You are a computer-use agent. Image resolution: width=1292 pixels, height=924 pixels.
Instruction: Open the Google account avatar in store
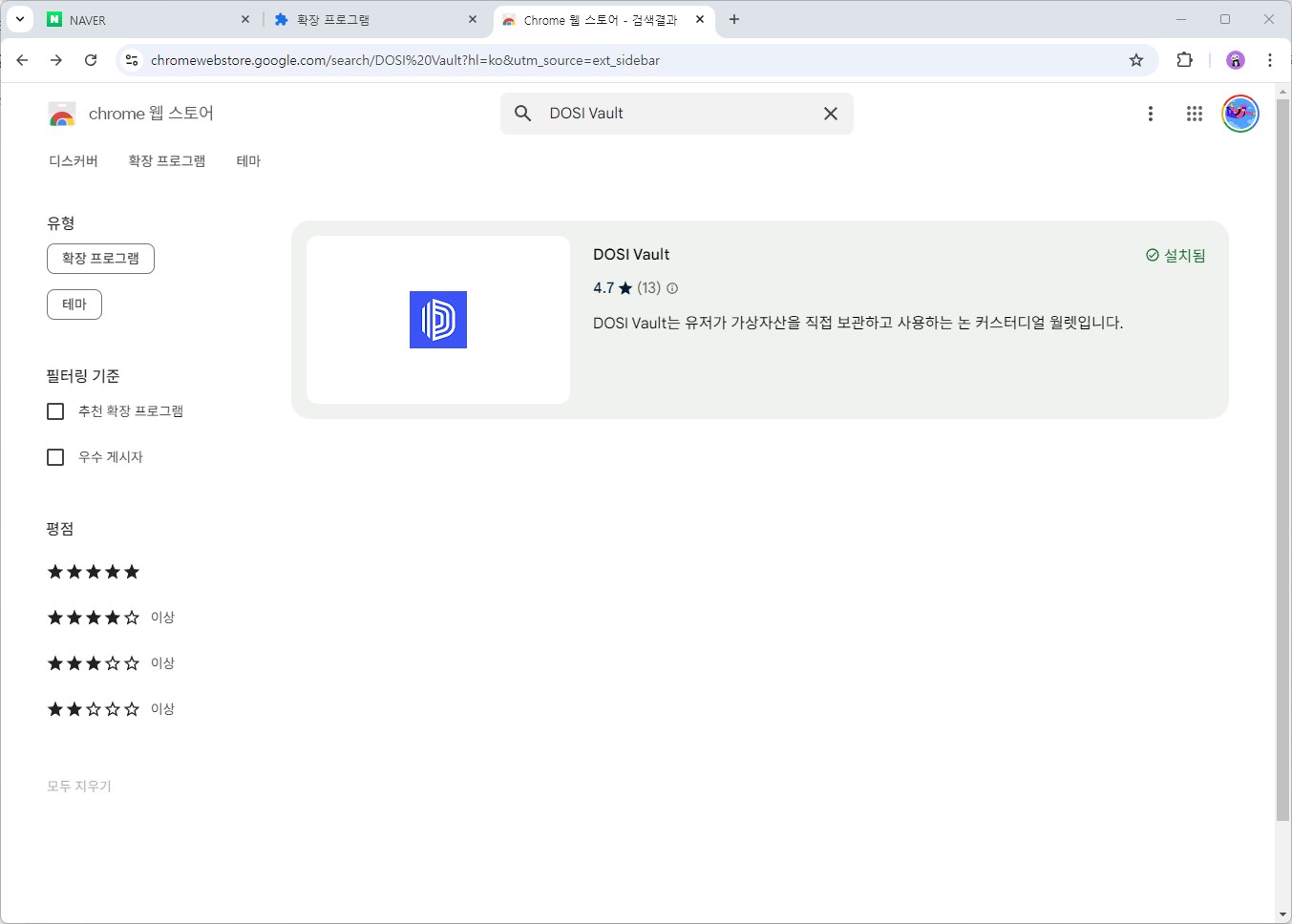[1240, 114]
